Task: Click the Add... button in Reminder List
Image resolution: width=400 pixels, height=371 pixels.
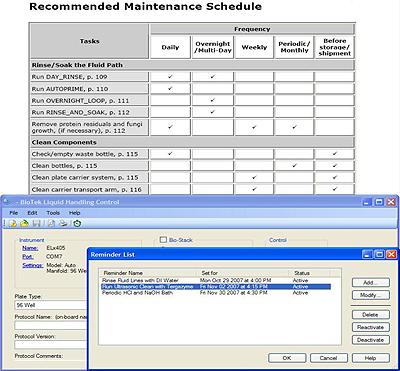Action: [371, 282]
